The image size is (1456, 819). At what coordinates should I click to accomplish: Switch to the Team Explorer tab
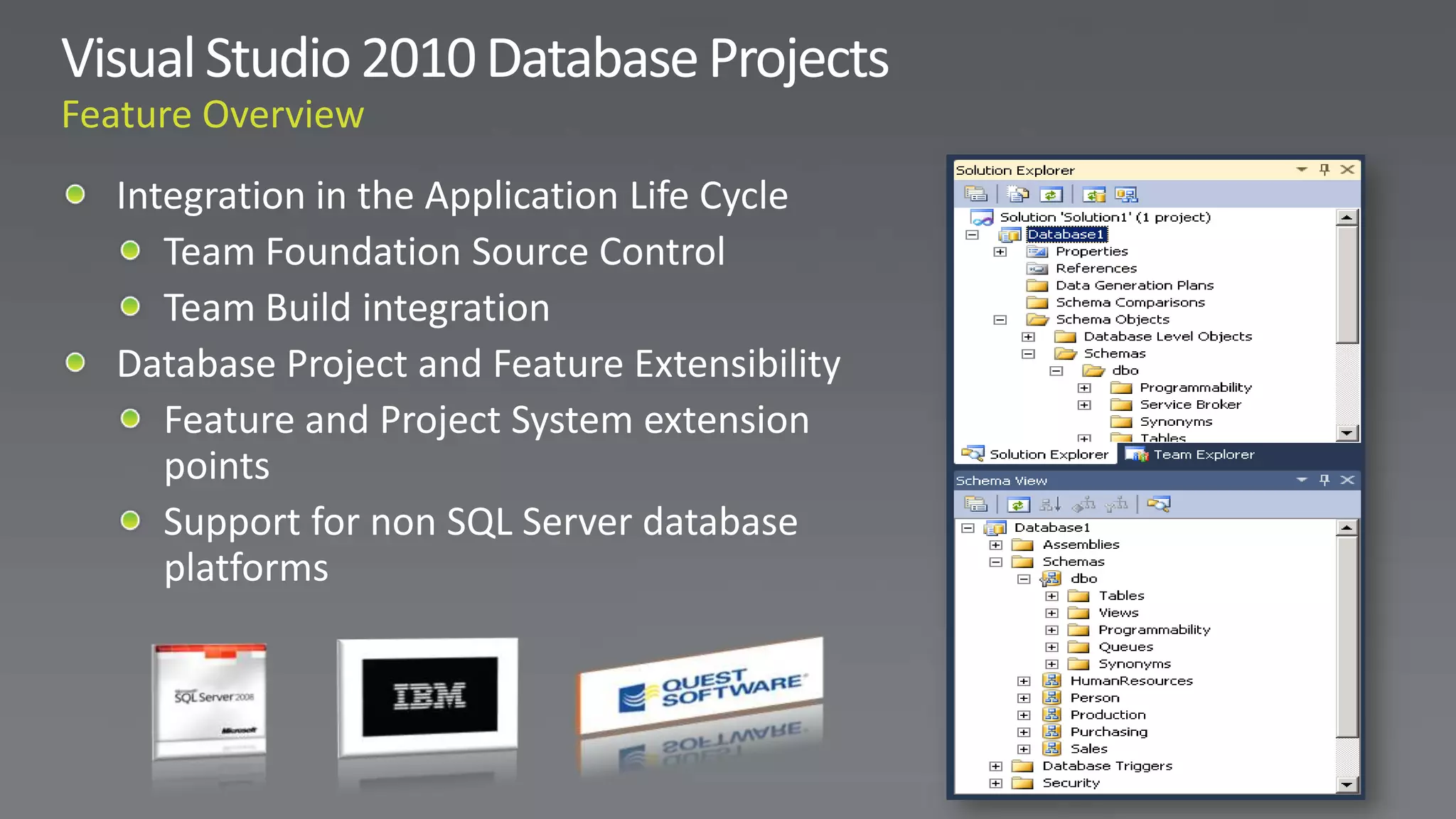[1191, 454]
